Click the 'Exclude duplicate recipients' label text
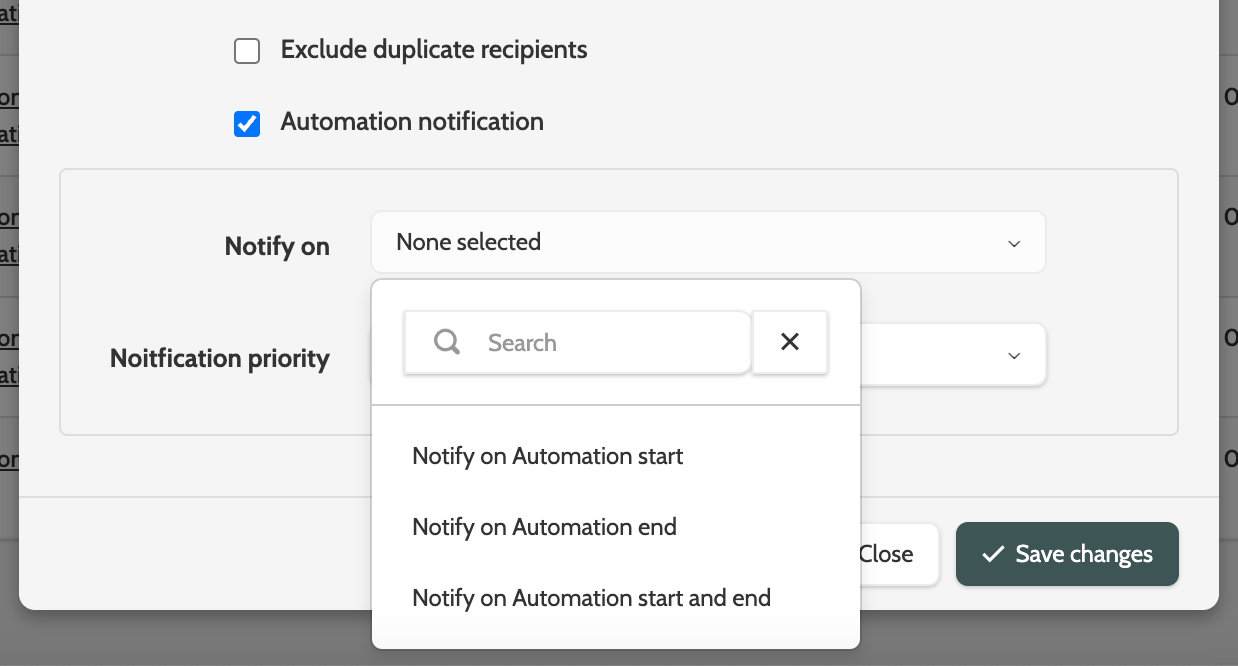Image resolution: width=1238 pixels, height=666 pixels. point(434,49)
